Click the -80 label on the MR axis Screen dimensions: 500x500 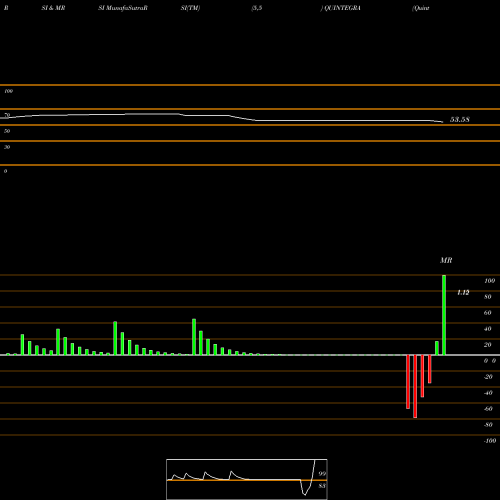point(488,425)
